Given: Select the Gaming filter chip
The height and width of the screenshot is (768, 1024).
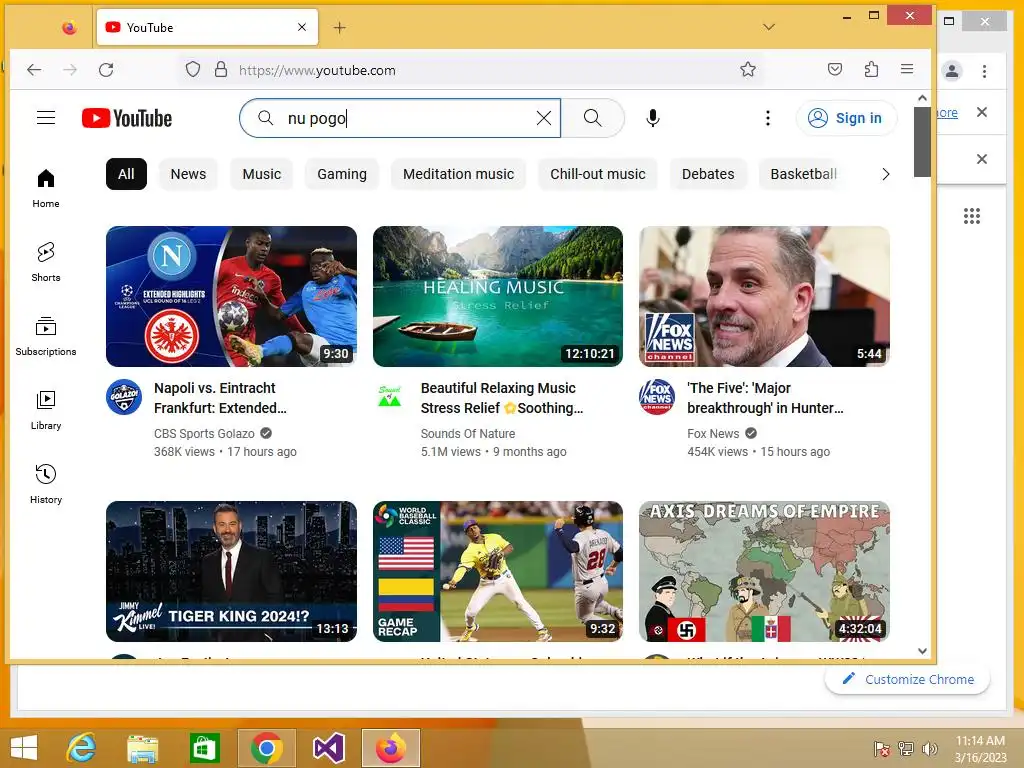Looking at the screenshot, I should 342,174.
